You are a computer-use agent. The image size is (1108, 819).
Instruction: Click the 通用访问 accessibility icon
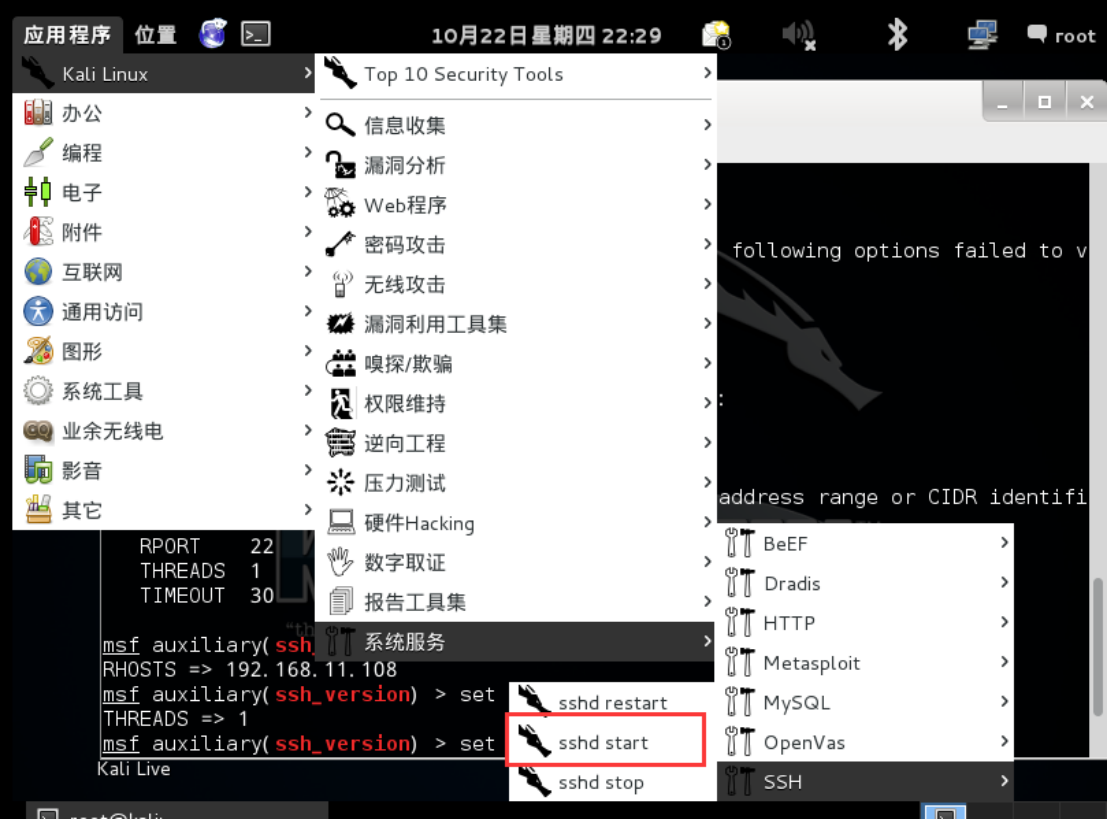37,311
